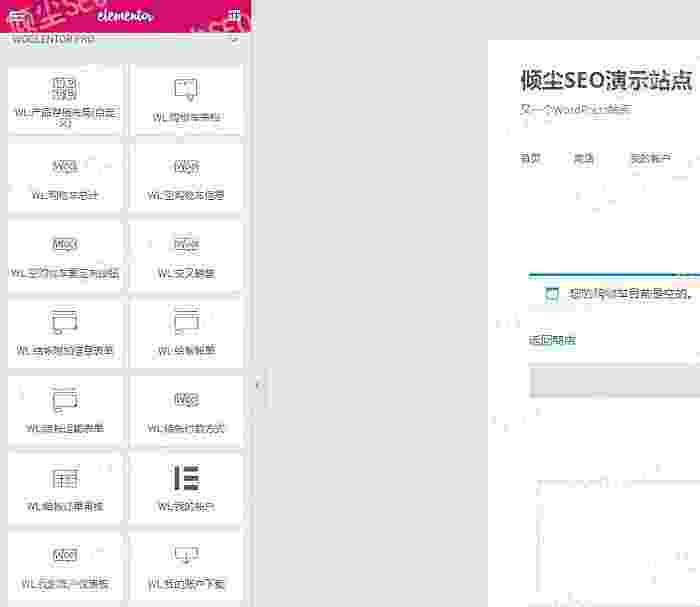
Task: Select the WL cross sell widget
Action: 186,255
